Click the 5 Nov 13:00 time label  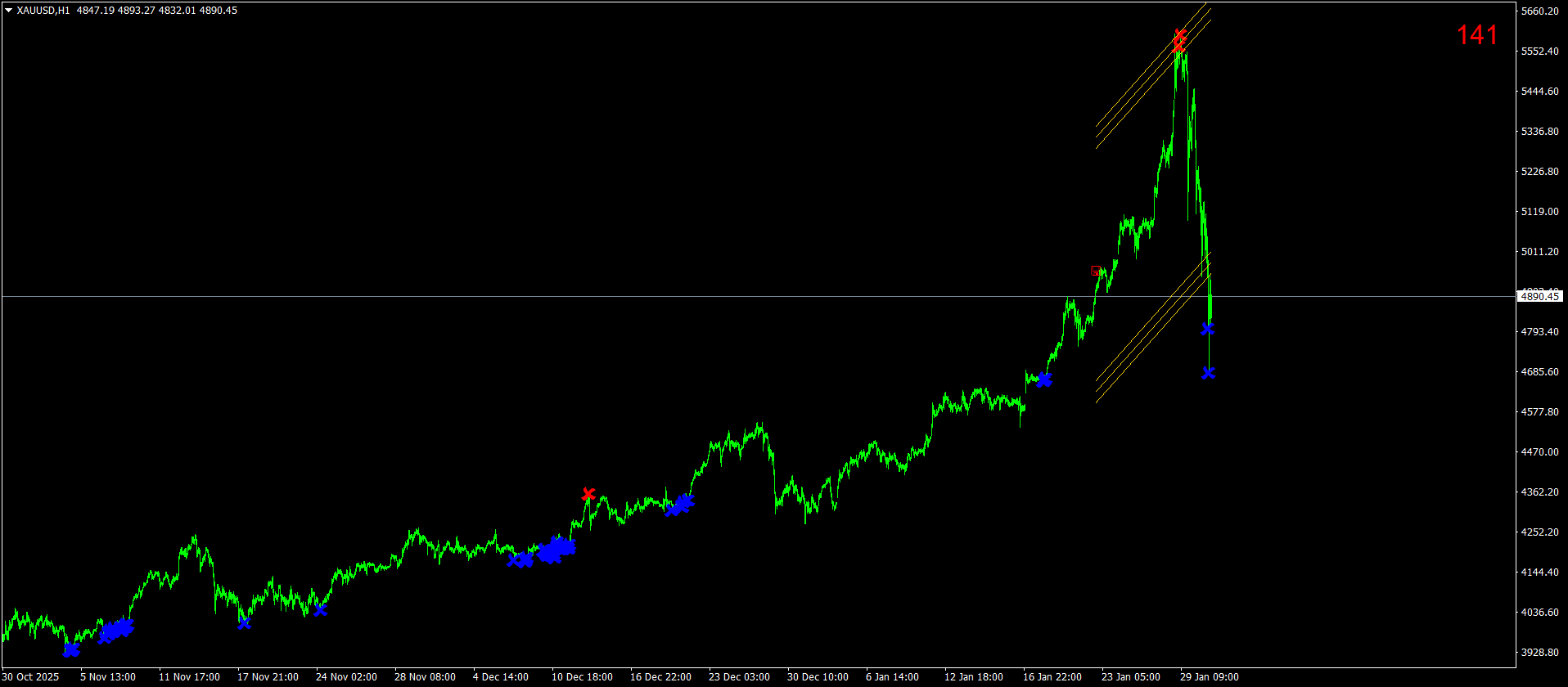(108, 677)
